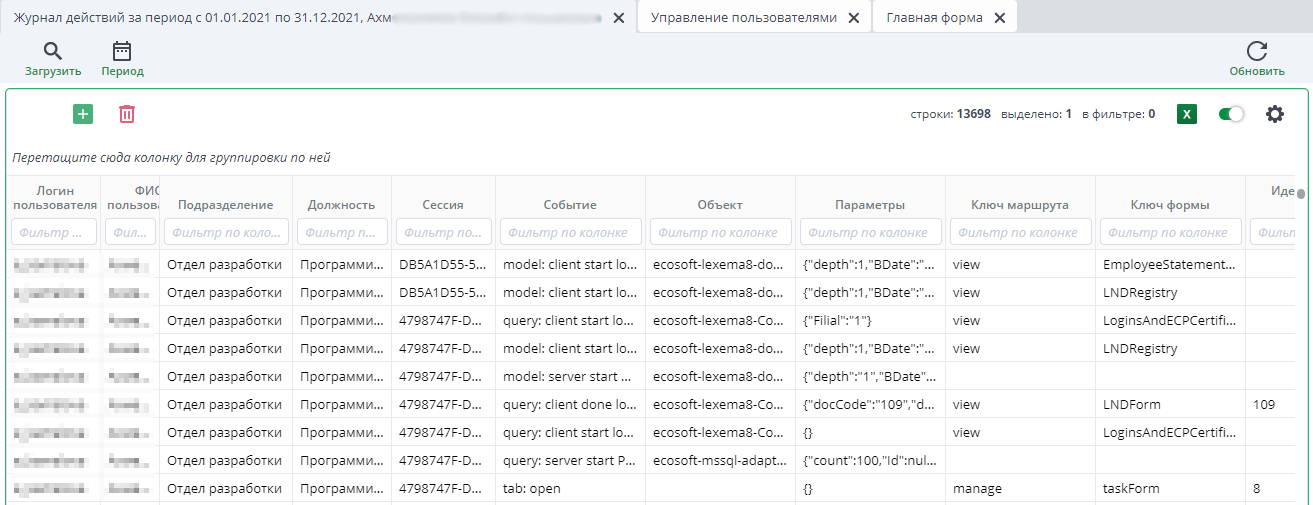Click the Обновить refresh icon
This screenshot has width=1313, height=505.
(1257, 52)
